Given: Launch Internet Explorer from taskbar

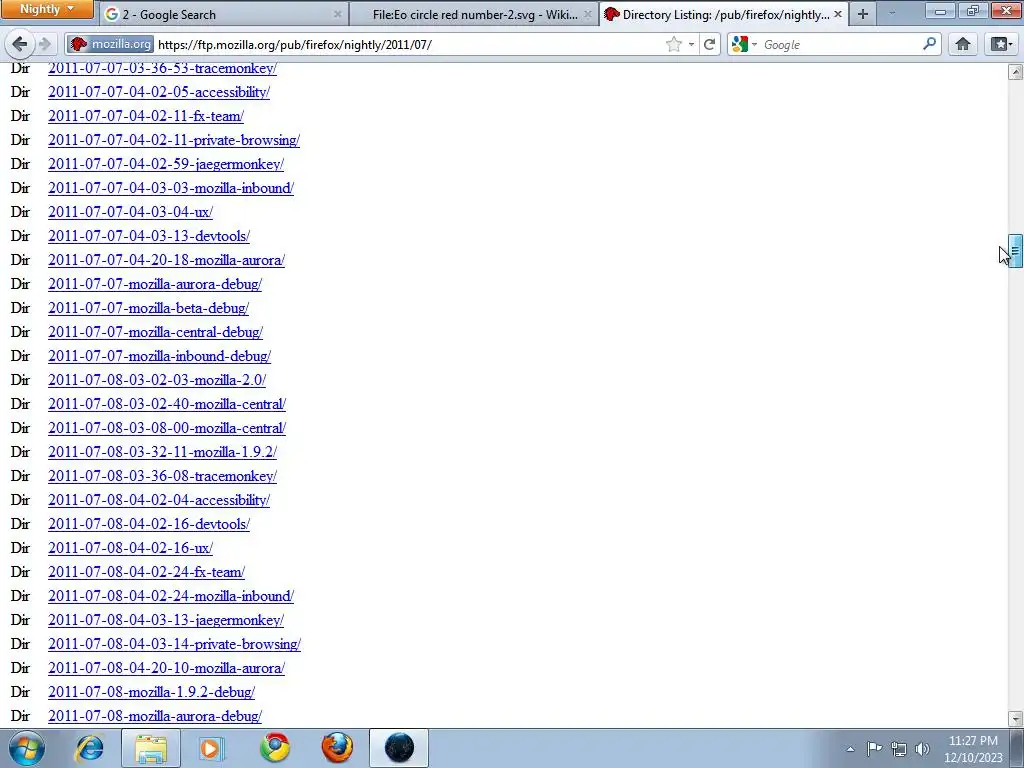Looking at the screenshot, I should point(89,748).
